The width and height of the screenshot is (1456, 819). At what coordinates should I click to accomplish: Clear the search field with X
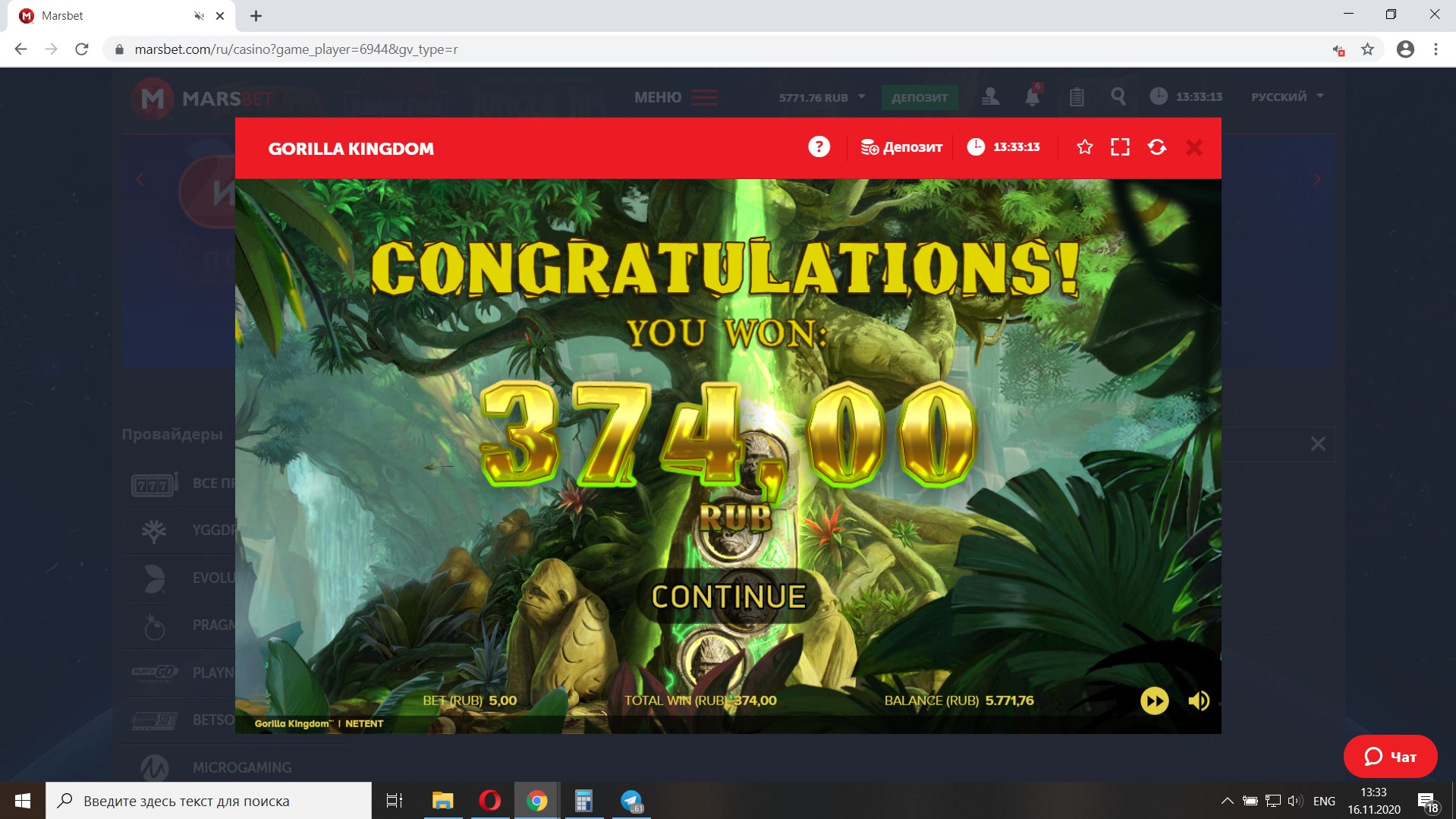(1318, 444)
